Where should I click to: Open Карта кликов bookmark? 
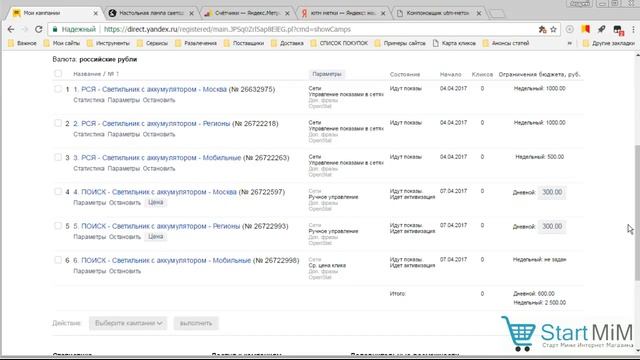coord(454,43)
